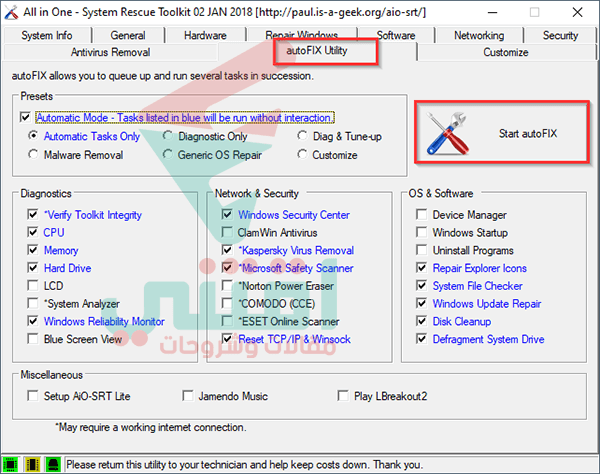Select the Customize preset radio button
This screenshot has height=474, width=600.
(302, 154)
